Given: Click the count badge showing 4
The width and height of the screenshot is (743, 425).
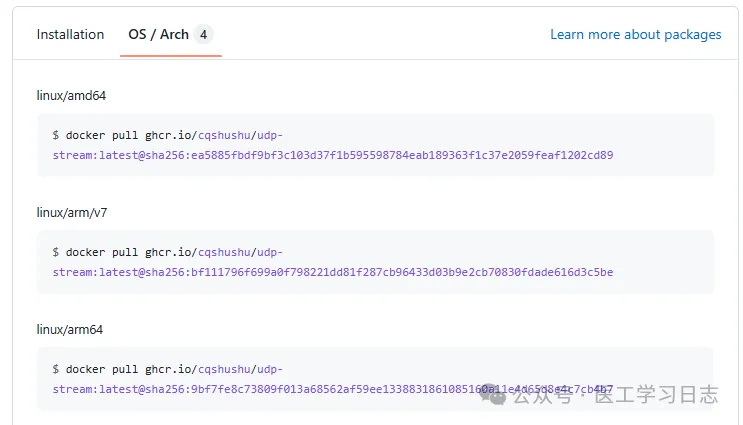Looking at the screenshot, I should tap(204, 34).
